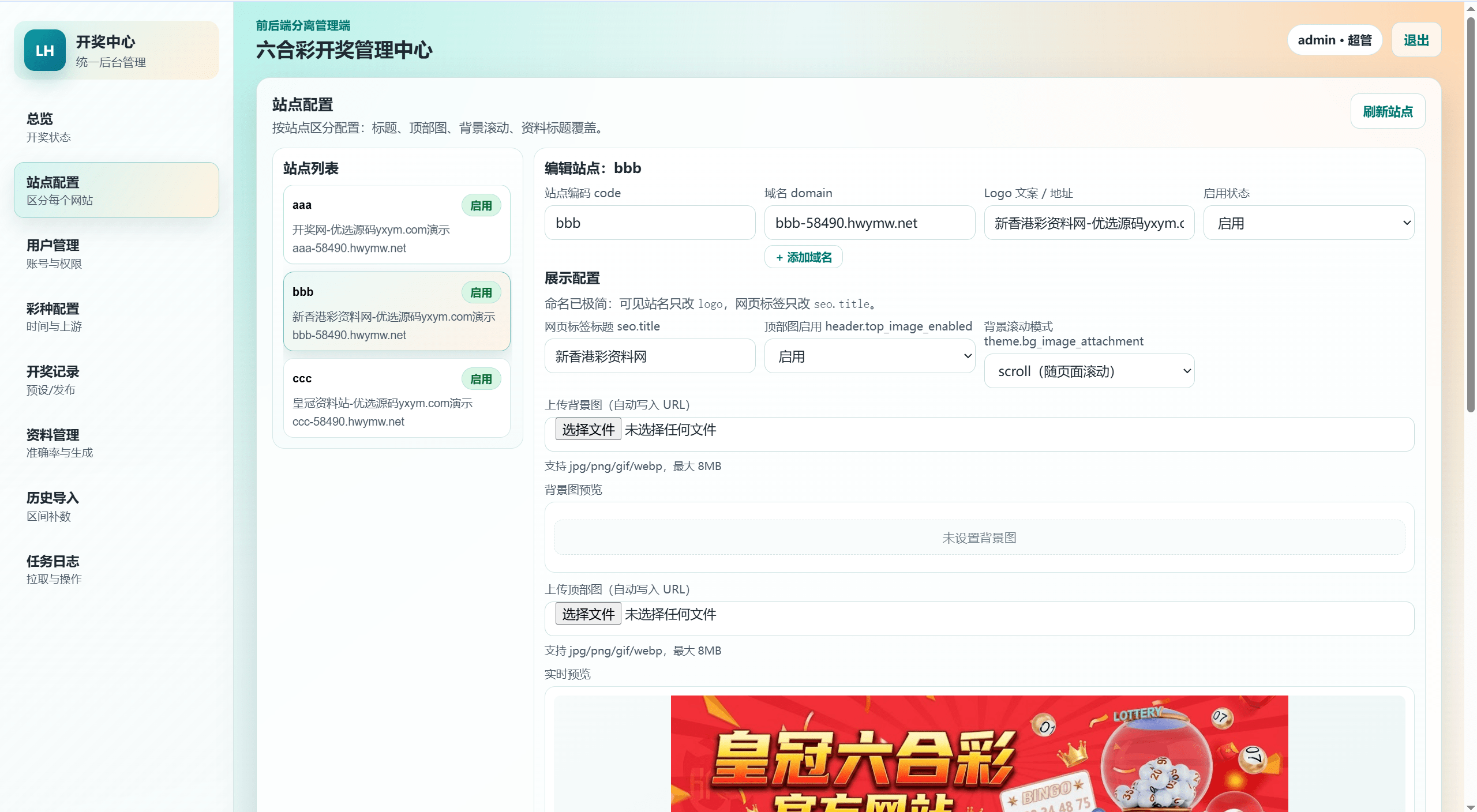Screen dimensions: 1477x812
Task: Click the + 添加域名 button
Action: click(804, 257)
